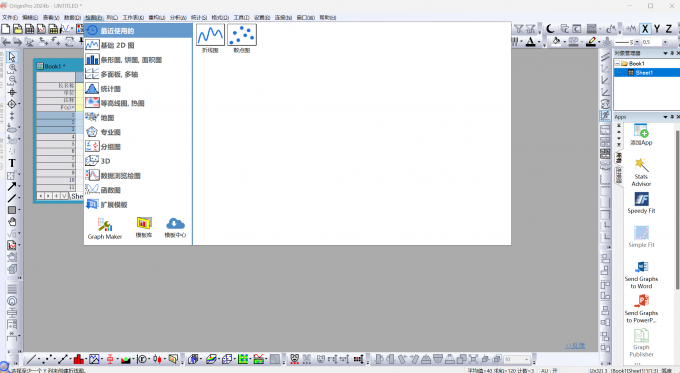This screenshot has width=680, height=373.
Task: Select Sheet1 in the project manager tree
Action: (644, 73)
